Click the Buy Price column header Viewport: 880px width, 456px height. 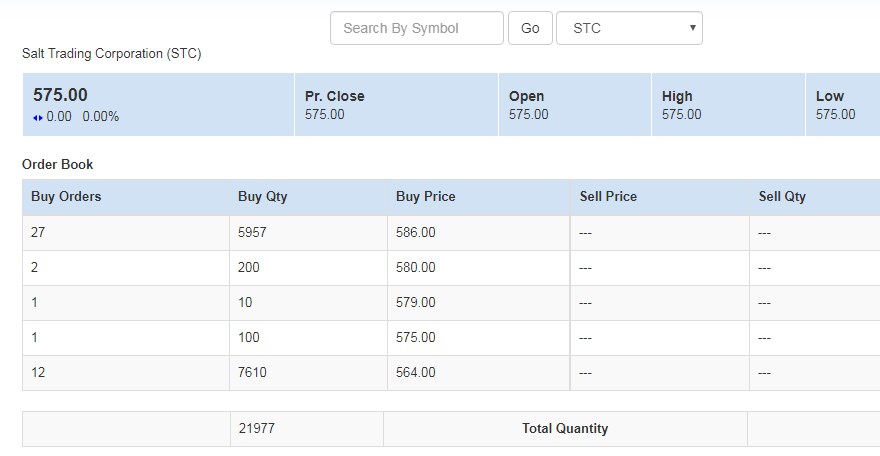coord(425,197)
